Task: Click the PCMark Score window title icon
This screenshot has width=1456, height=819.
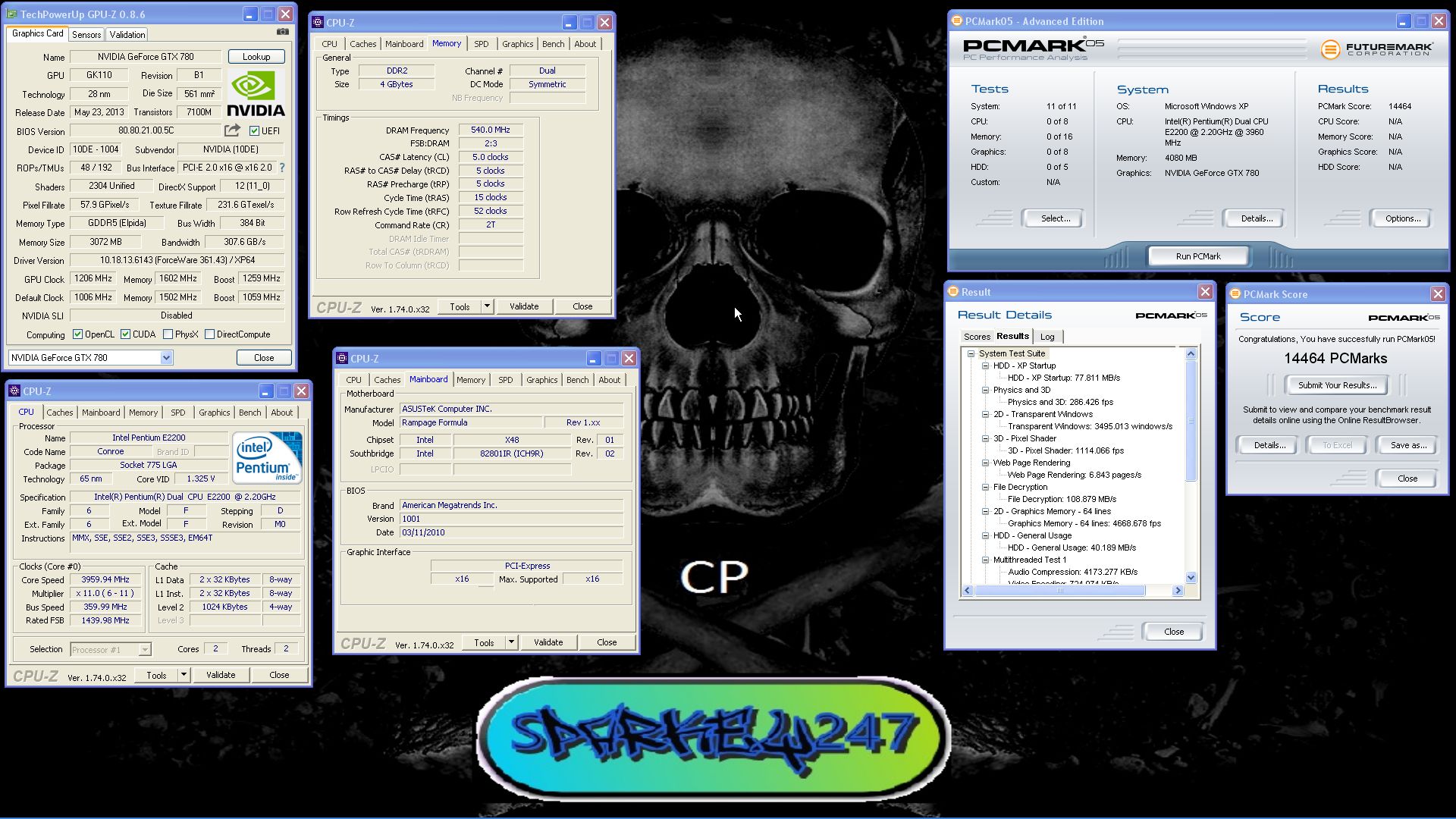Action: click(x=1235, y=294)
